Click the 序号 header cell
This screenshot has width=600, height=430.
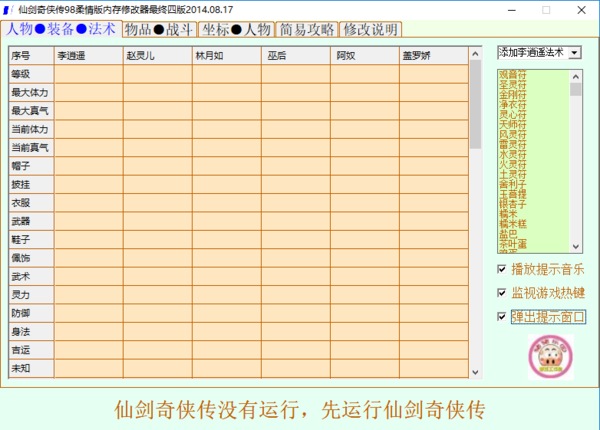tap(31, 56)
